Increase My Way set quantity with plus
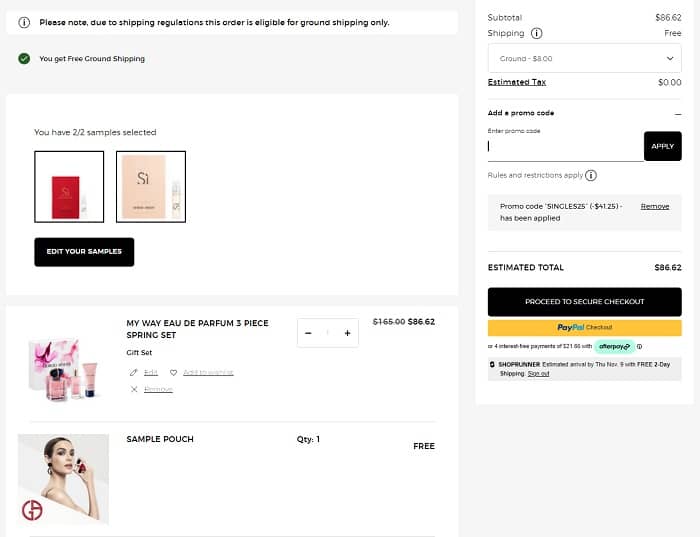 coord(347,333)
